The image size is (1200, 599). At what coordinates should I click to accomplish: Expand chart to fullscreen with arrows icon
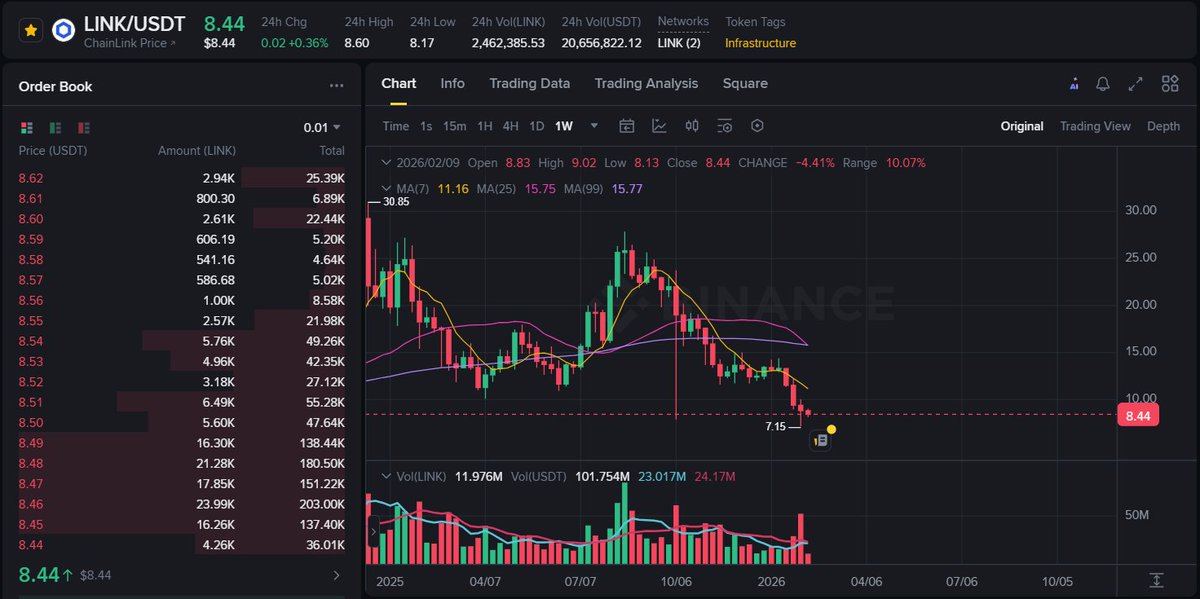[1136, 85]
